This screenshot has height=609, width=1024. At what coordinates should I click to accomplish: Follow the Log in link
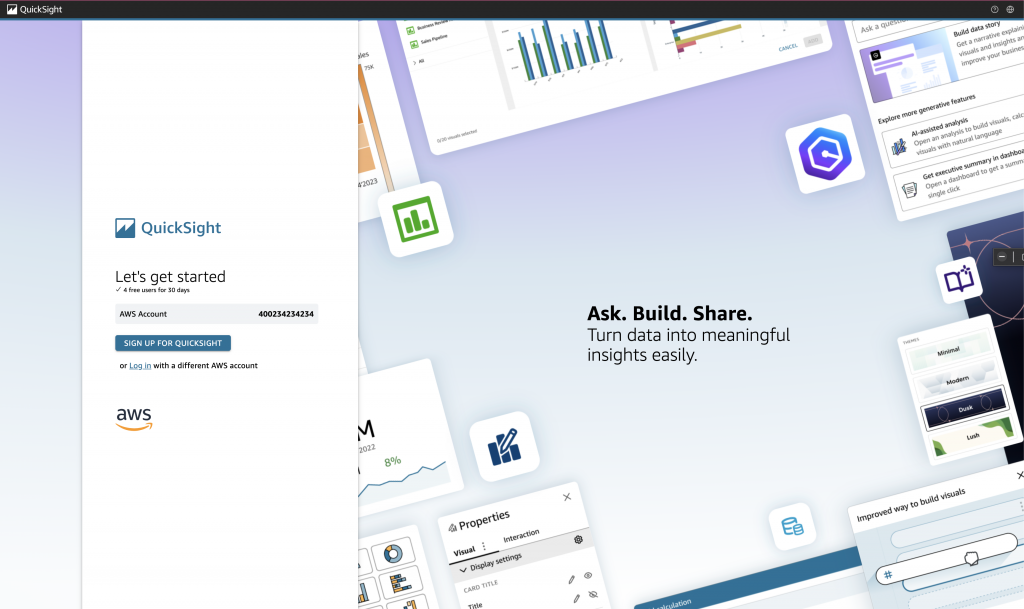(140, 366)
